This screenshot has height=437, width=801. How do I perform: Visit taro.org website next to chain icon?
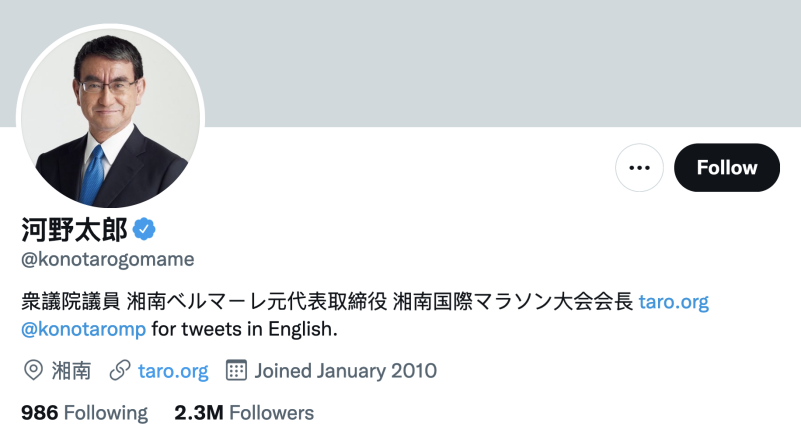[174, 371]
